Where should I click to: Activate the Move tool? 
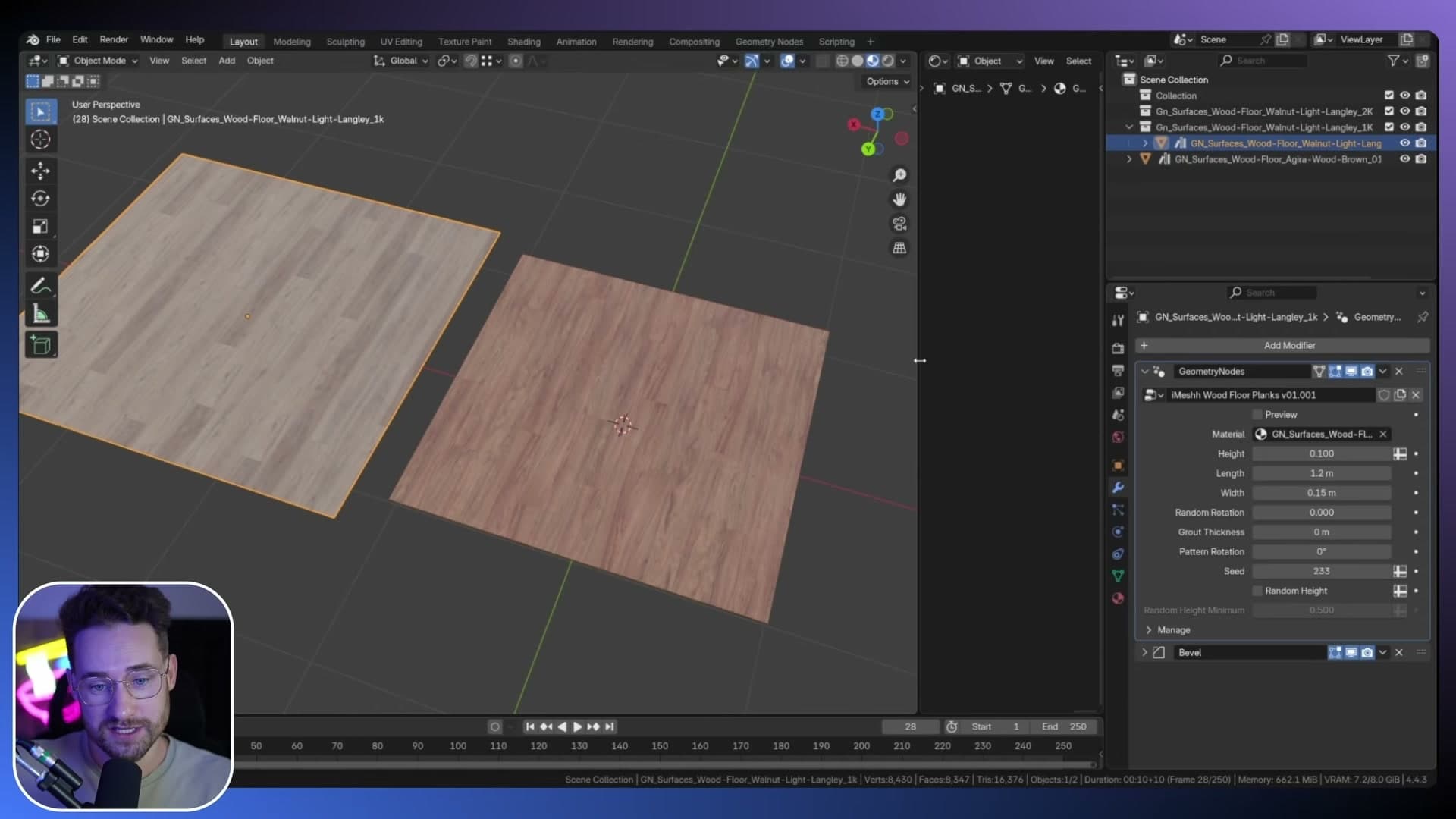(40, 171)
